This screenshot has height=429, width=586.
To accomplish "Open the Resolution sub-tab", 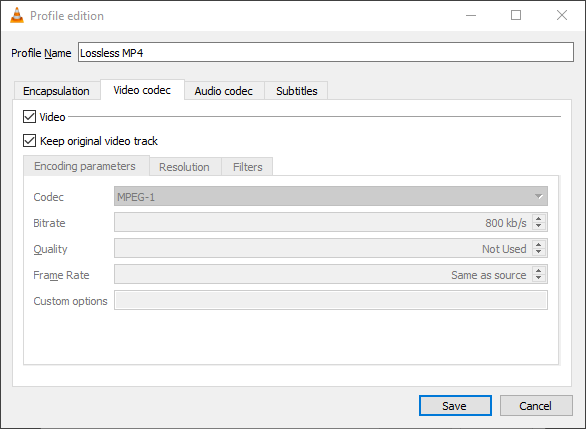I will point(184,167).
